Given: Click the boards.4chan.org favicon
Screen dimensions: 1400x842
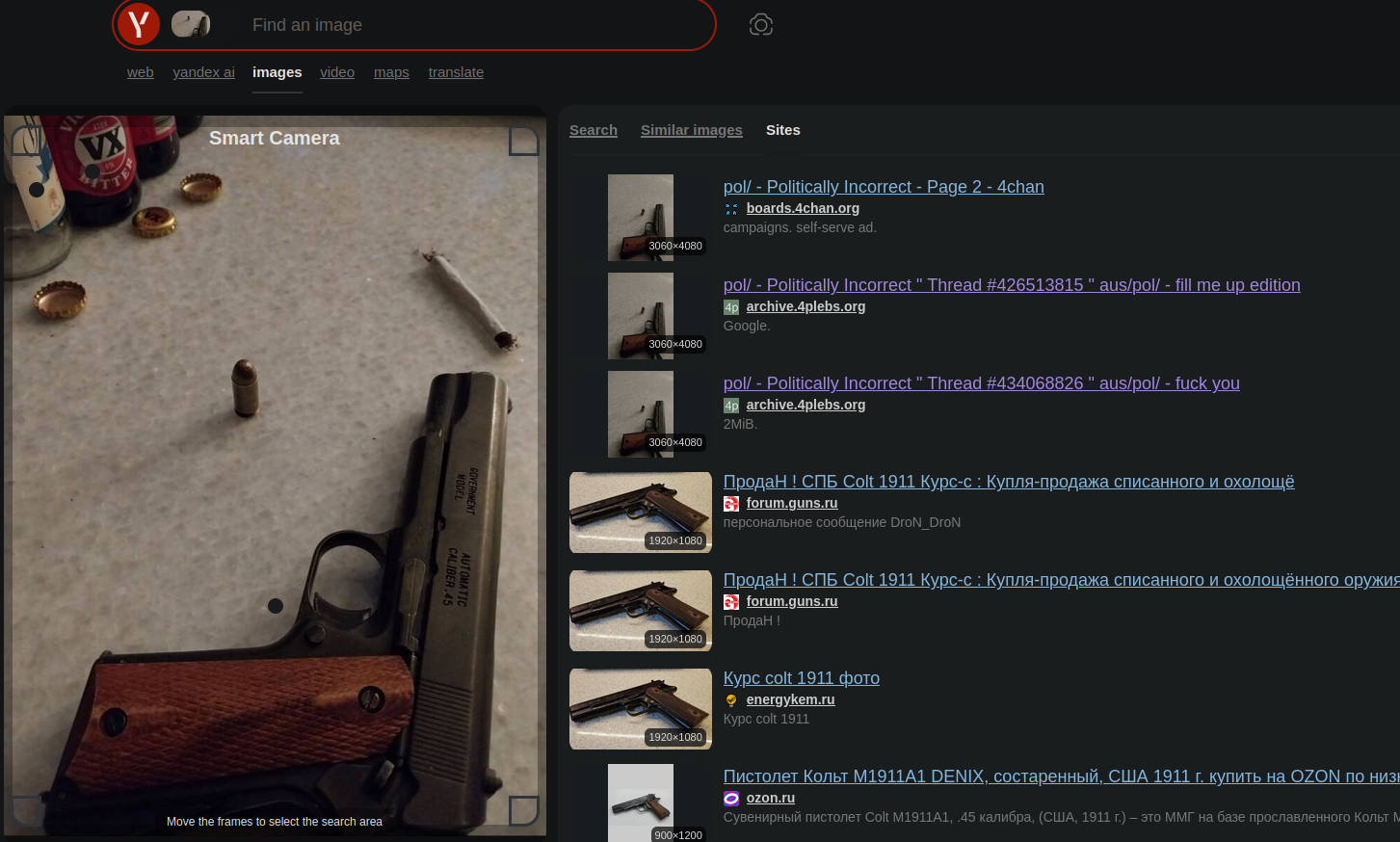Looking at the screenshot, I should (x=731, y=209).
